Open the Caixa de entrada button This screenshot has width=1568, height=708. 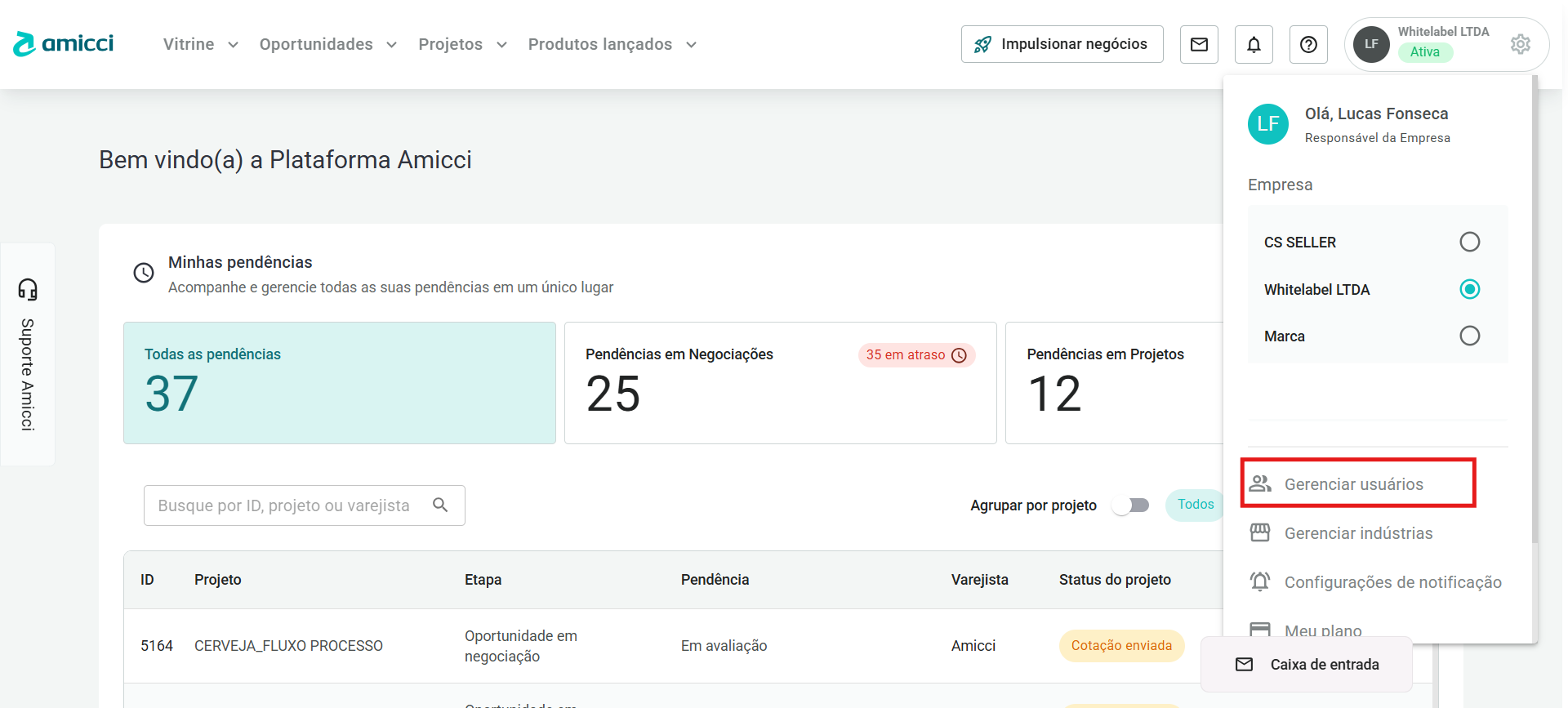[x=1307, y=665]
